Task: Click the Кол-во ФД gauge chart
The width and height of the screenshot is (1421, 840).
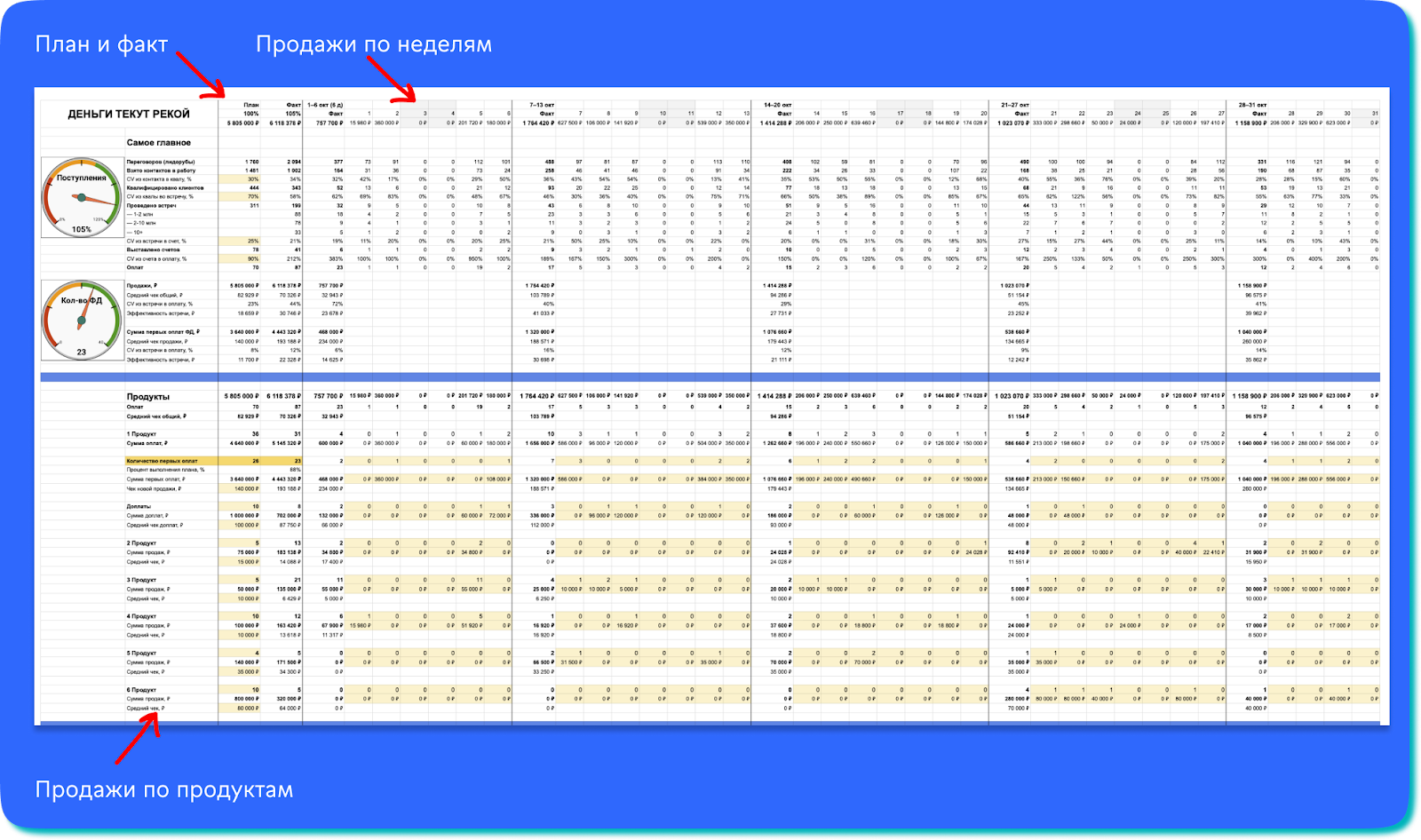Action: [x=82, y=320]
